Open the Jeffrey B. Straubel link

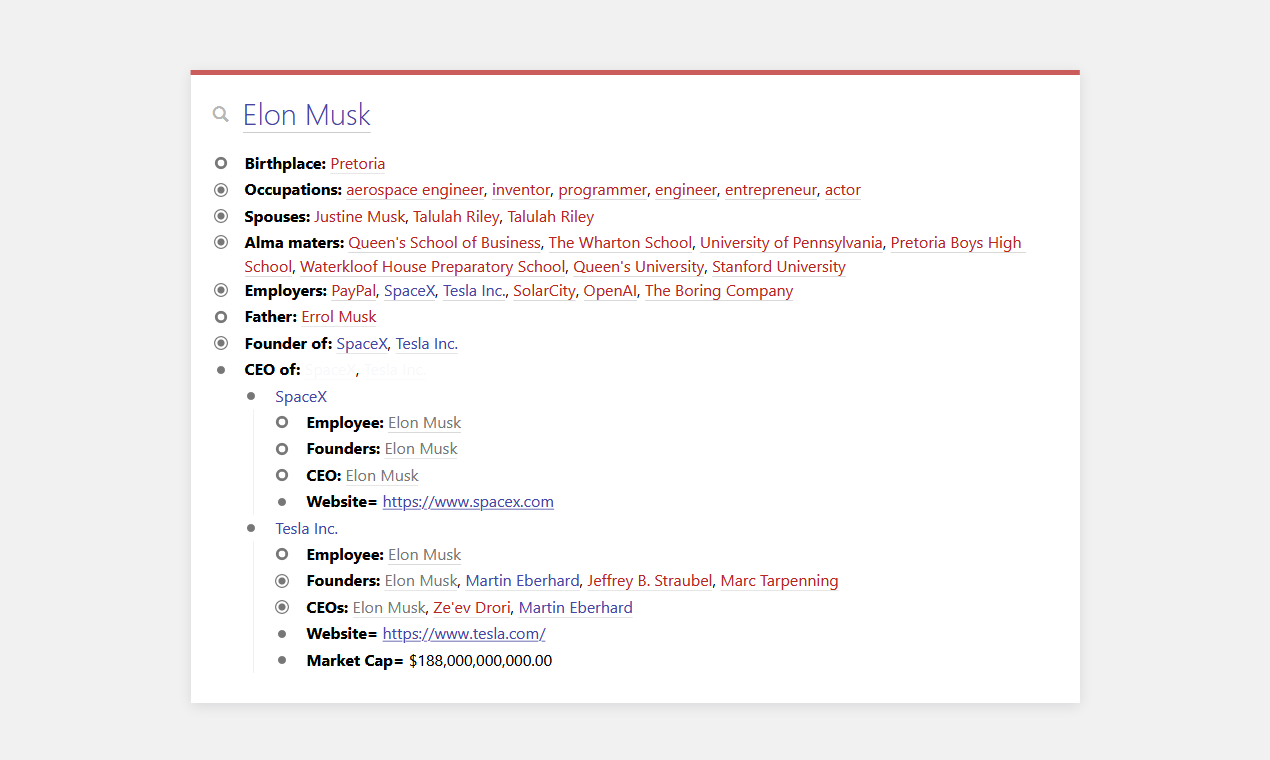click(x=650, y=581)
